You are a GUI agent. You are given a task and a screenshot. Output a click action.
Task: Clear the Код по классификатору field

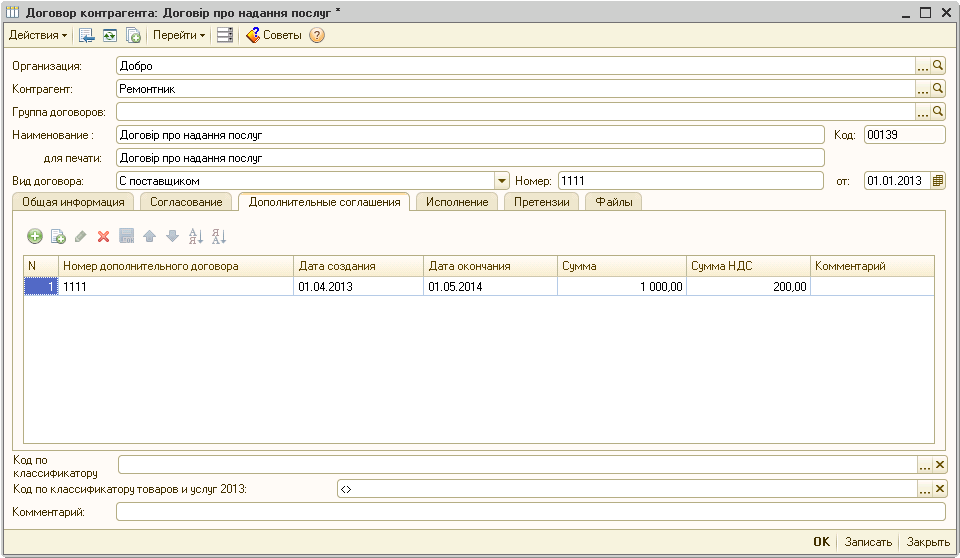[x=939, y=464]
